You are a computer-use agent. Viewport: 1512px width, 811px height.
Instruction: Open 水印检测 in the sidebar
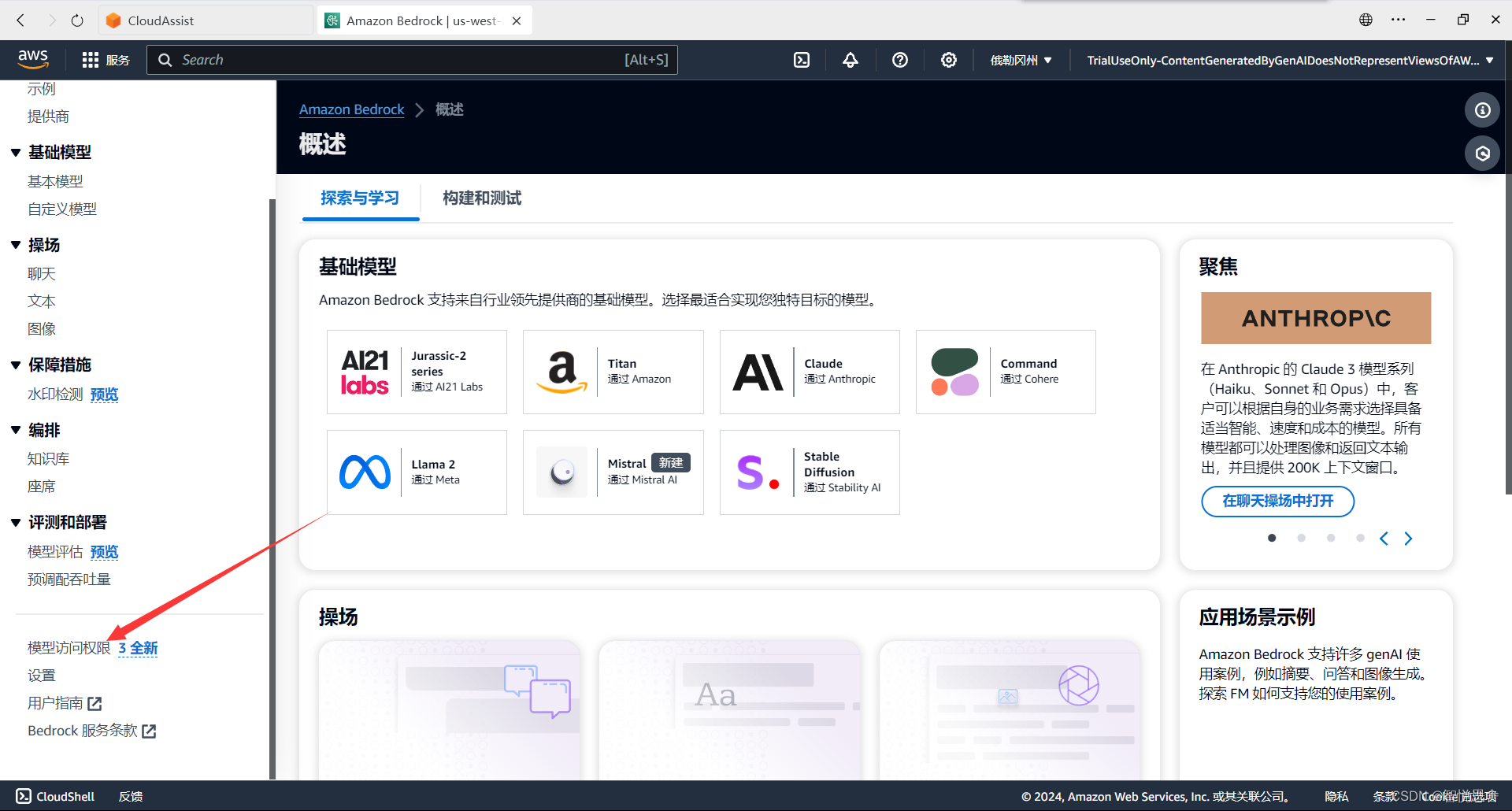[55, 394]
